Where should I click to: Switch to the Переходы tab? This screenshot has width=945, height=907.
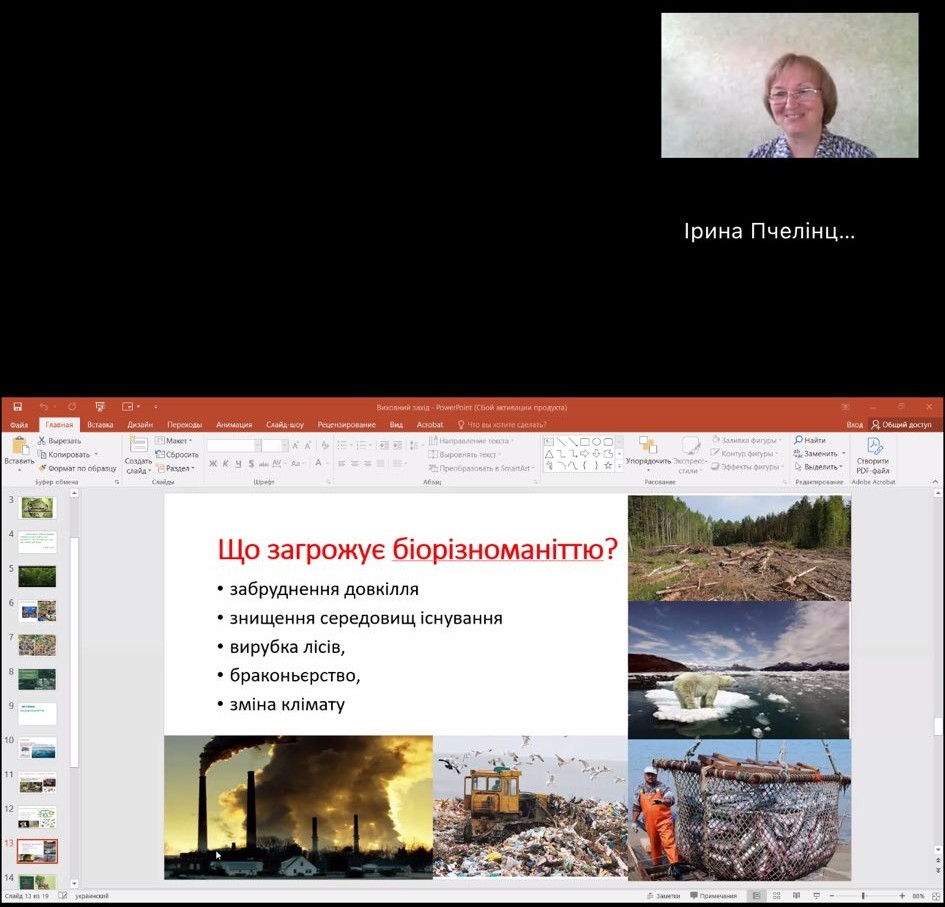click(x=184, y=424)
